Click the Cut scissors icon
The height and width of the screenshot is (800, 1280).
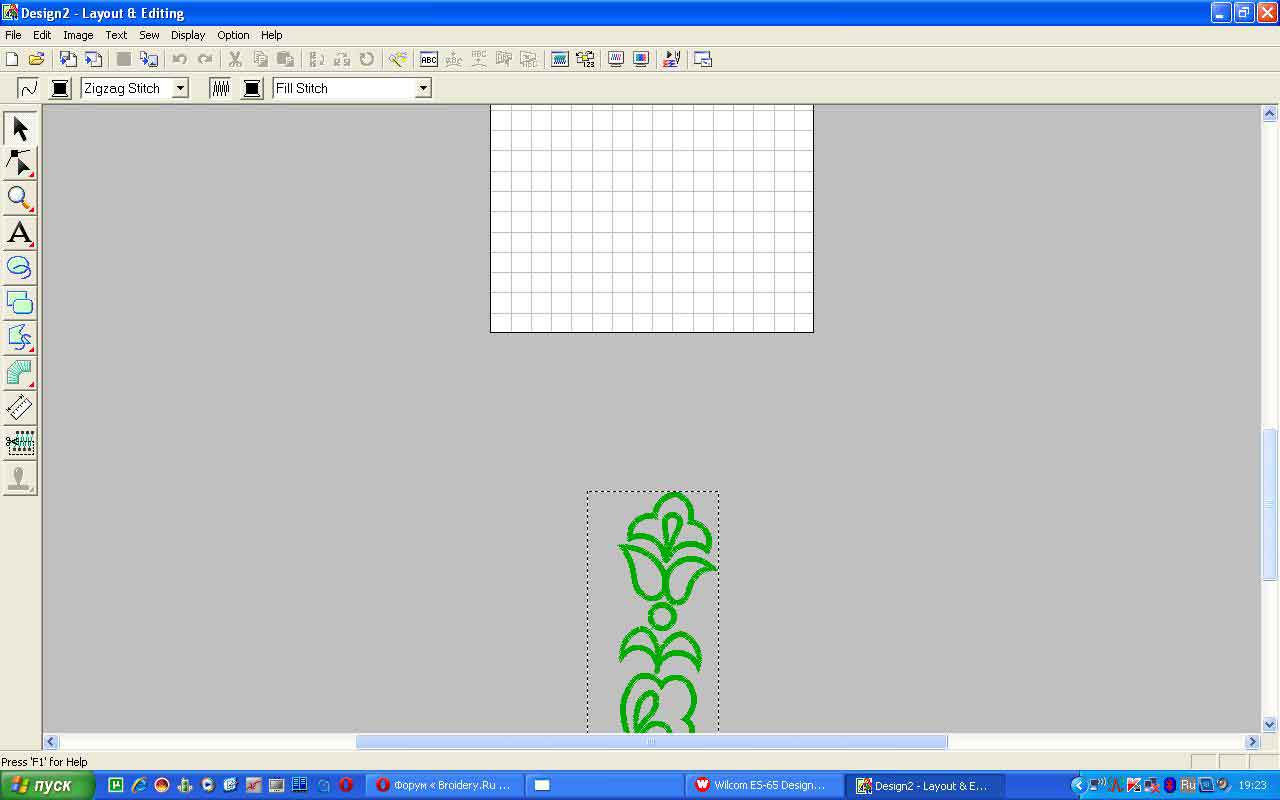pos(236,60)
